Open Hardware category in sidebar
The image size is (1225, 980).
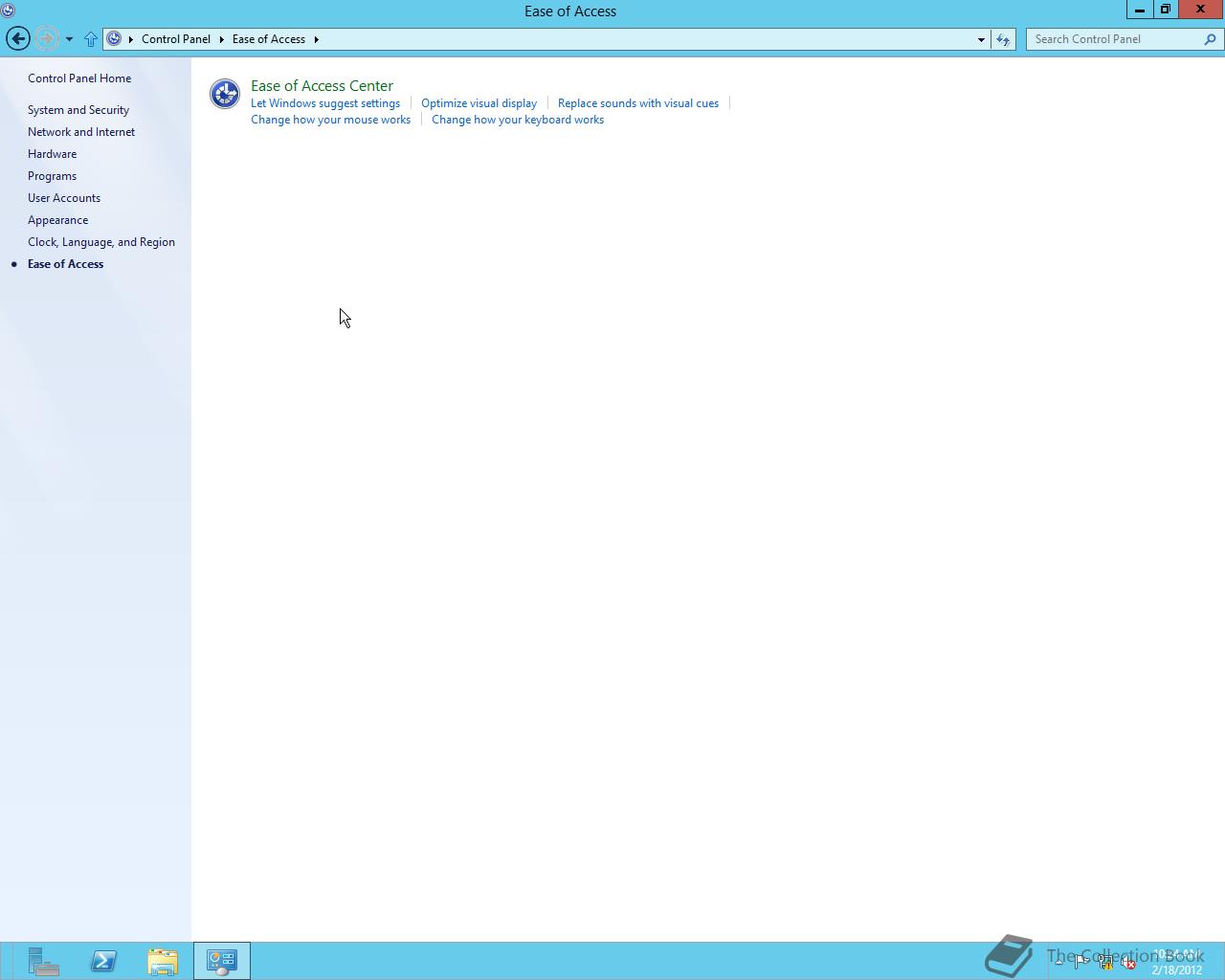(x=53, y=154)
